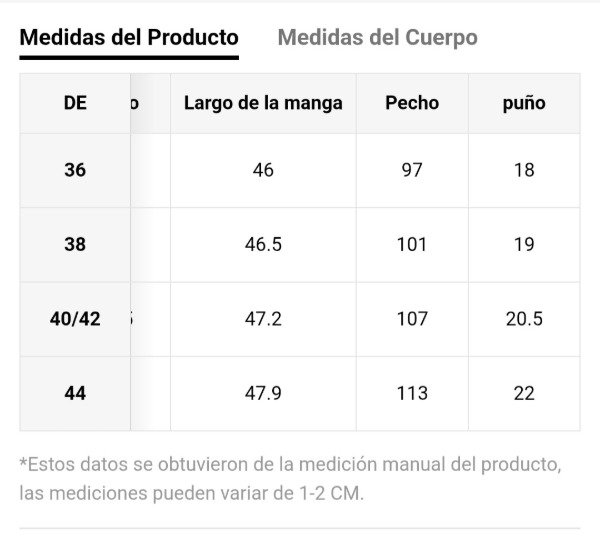Image resolution: width=600 pixels, height=536 pixels.
Task: Click chest value 97
Action: 412,170
